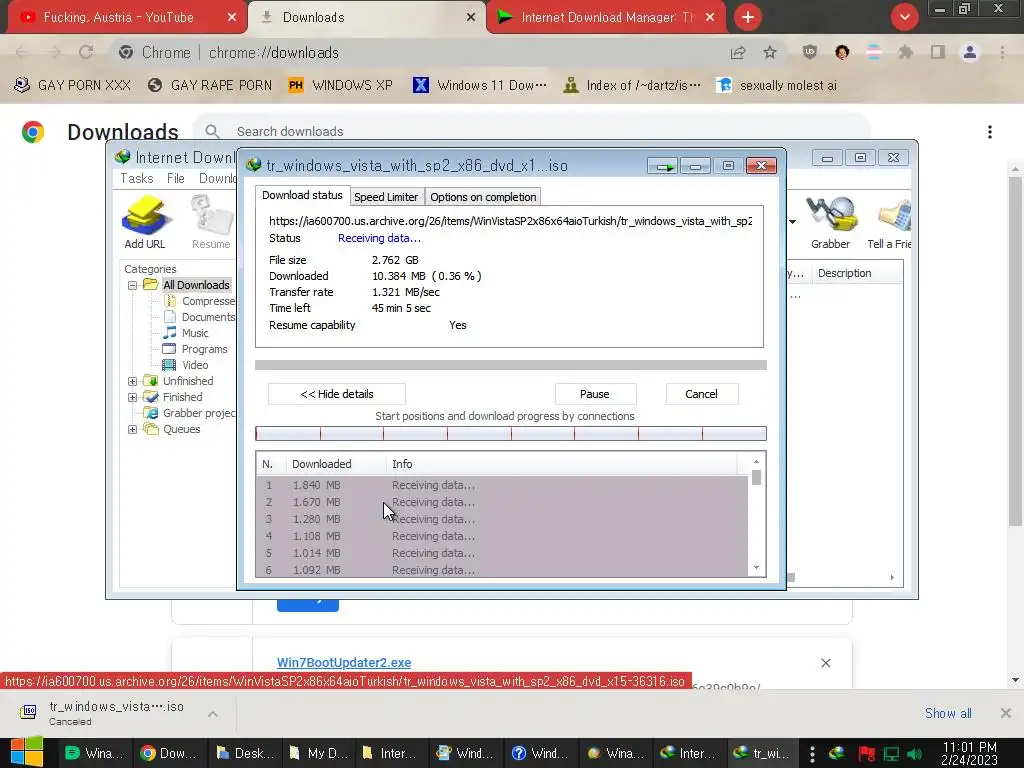This screenshot has width=1024, height=768.
Task: Open a new tab with plus button
Action: pos(748,17)
